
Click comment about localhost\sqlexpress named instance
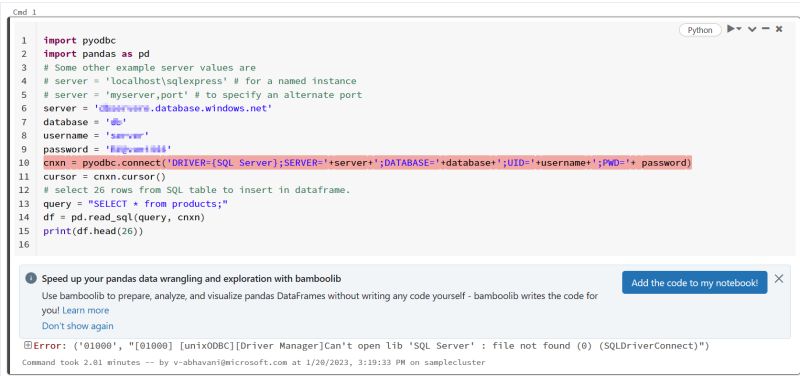pyautogui.click(x=199, y=81)
